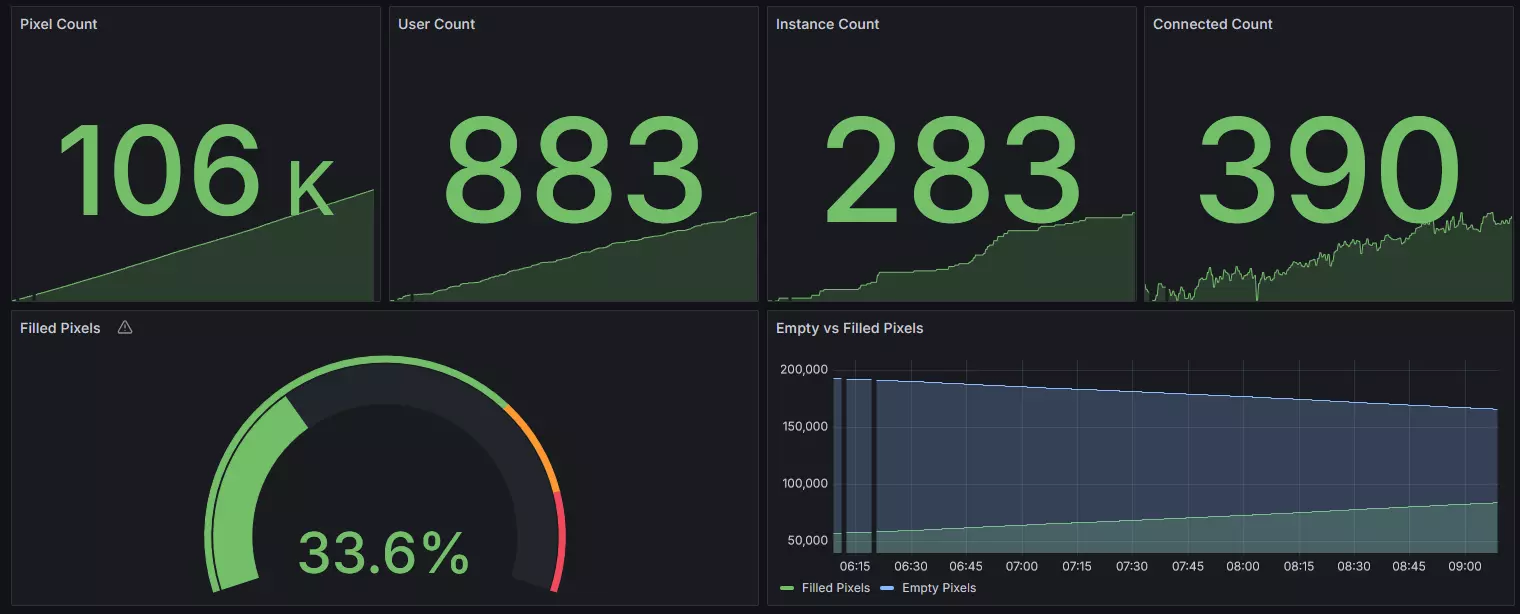Viewport: 1520px width, 614px height.
Task: Open the Instance Count panel title
Action: click(x=827, y=24)
